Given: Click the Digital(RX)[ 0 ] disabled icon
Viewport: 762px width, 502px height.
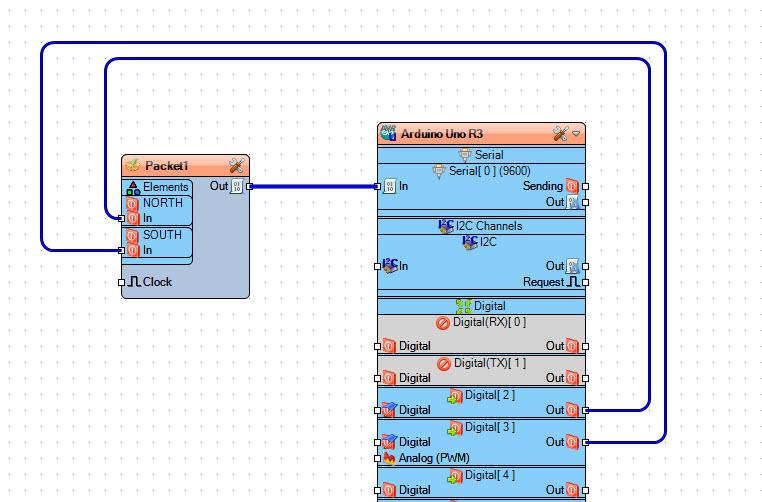Looking at the screenshot, I should point(443,323).
